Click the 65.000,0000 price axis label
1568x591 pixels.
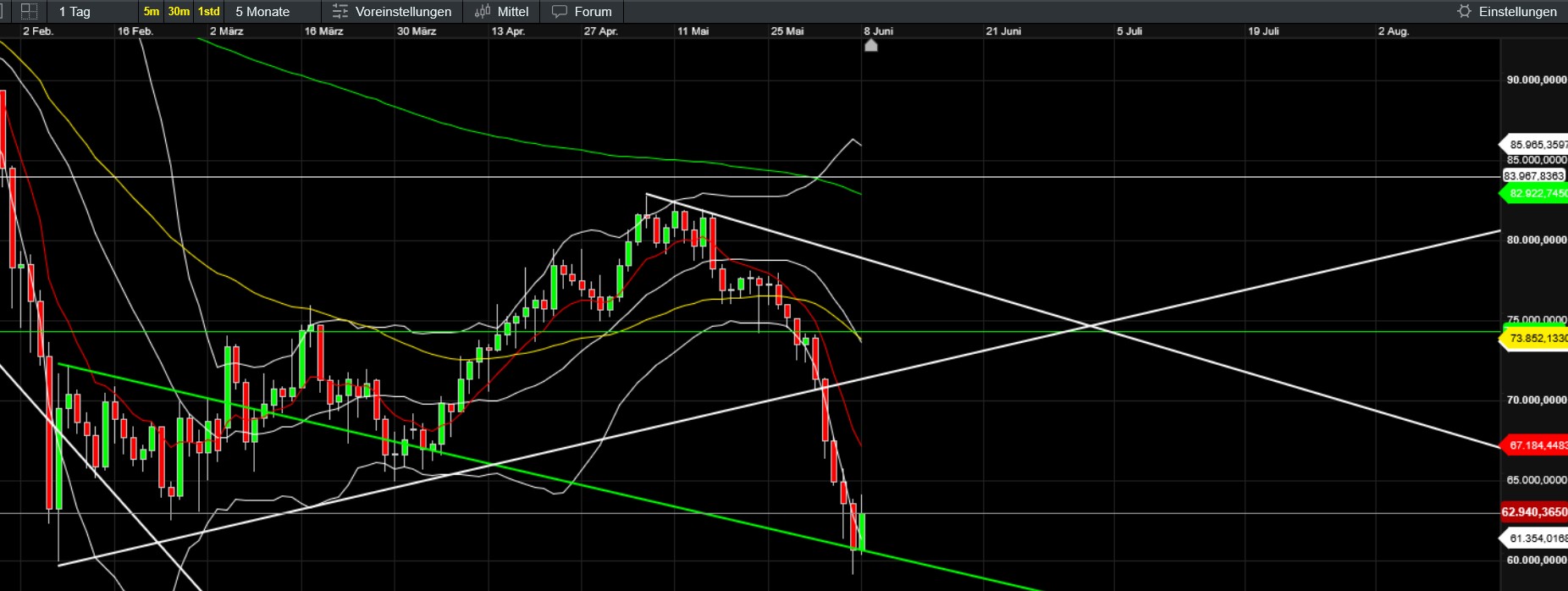[x=1537, y=480]
